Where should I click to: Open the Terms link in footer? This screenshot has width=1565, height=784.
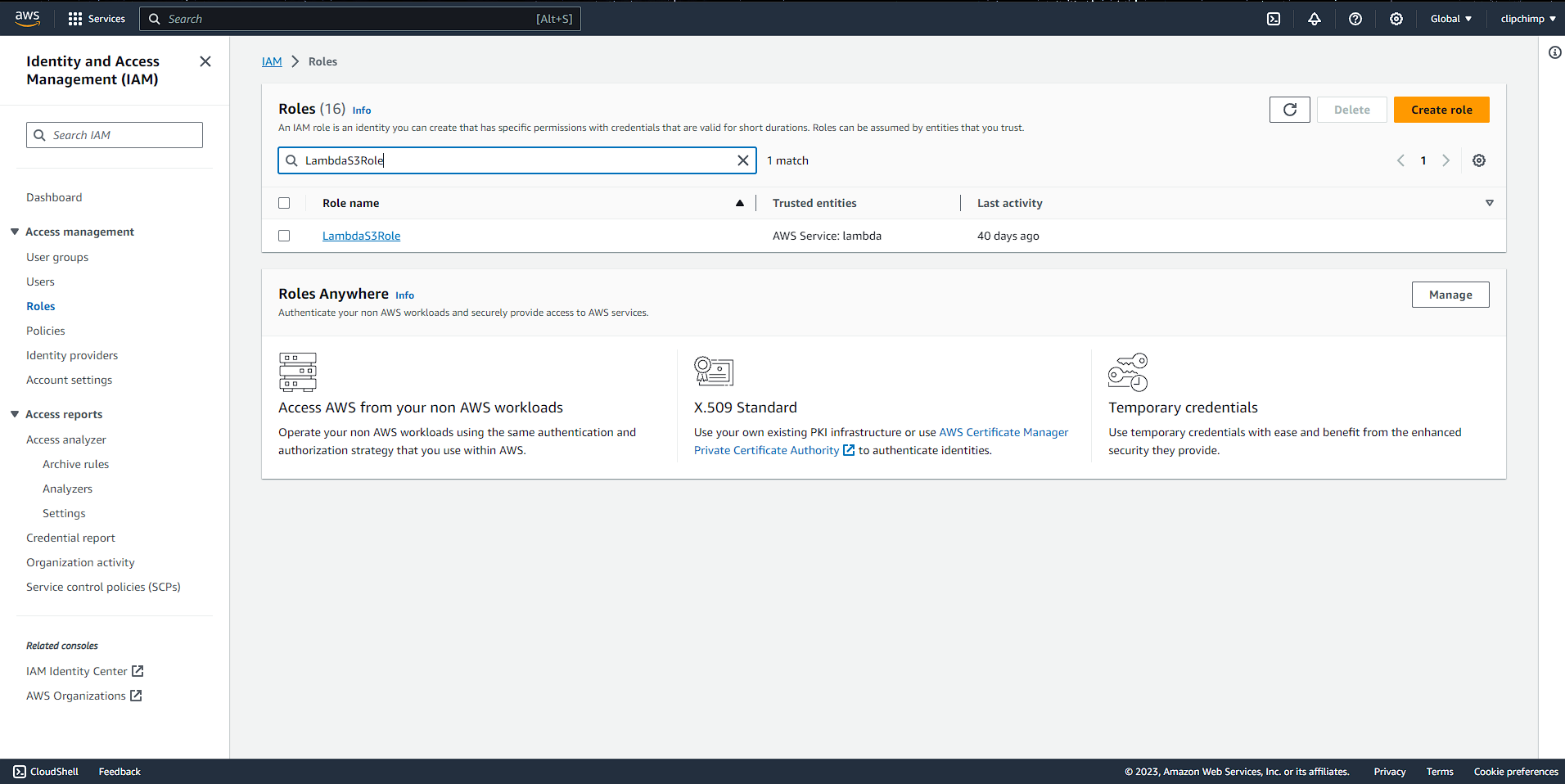pyautogui.click(x=1440, y=772)
